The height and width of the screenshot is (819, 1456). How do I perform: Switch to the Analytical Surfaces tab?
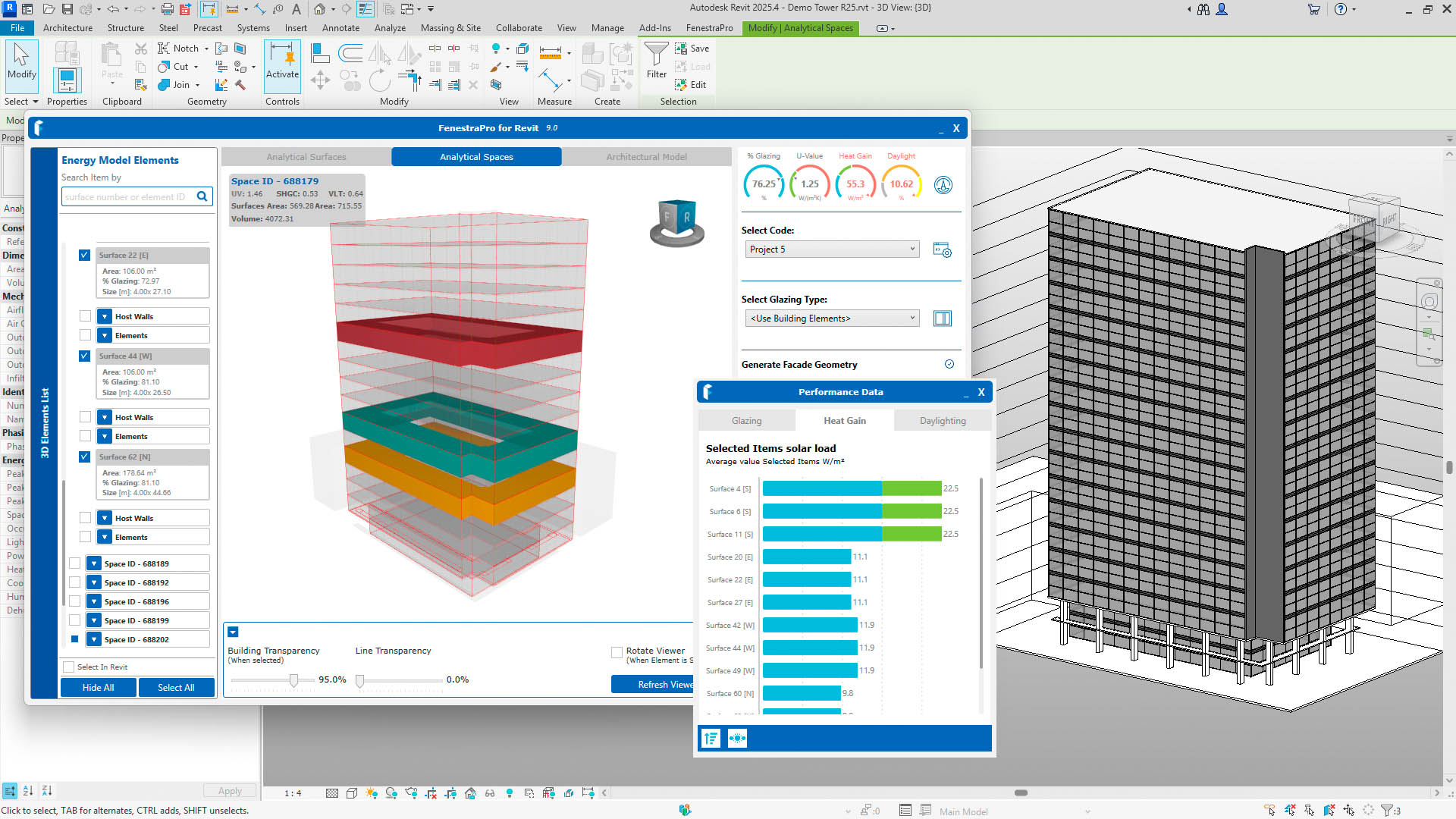click(x=306, y=157)
